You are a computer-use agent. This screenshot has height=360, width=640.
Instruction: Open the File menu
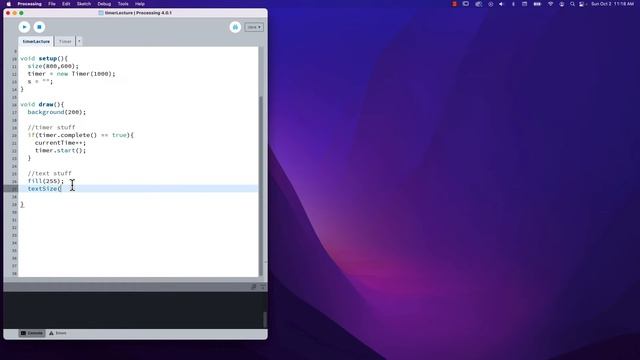tap(52, 4)
